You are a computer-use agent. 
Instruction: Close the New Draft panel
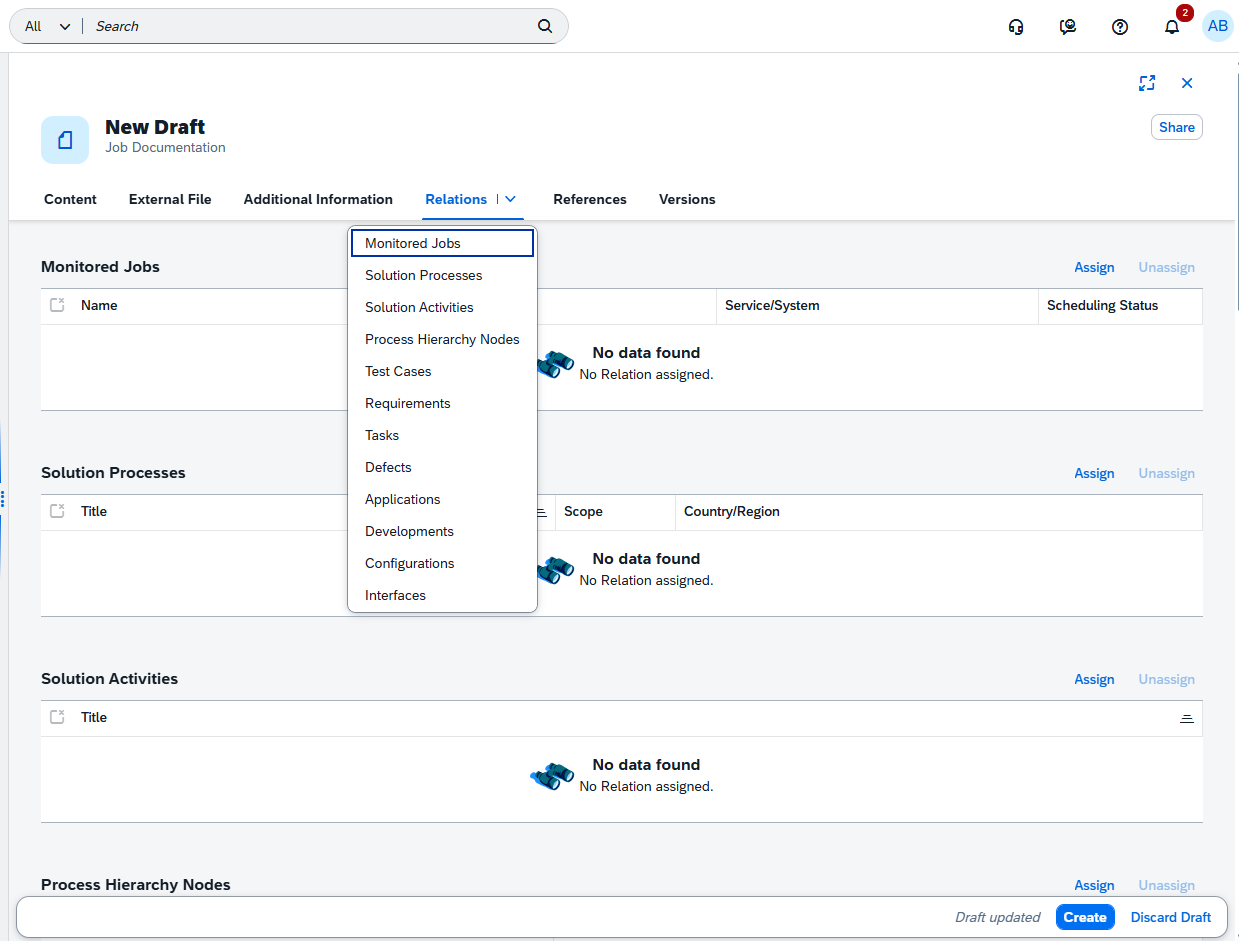point(1187,83)
